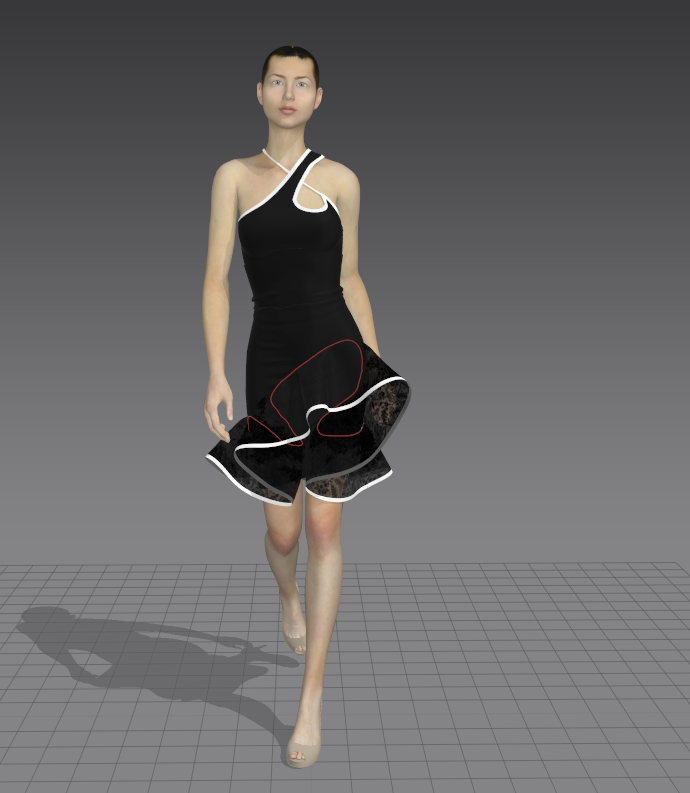
Task: Click the crossed white neck straps
Action: click(x=284, y=165)
